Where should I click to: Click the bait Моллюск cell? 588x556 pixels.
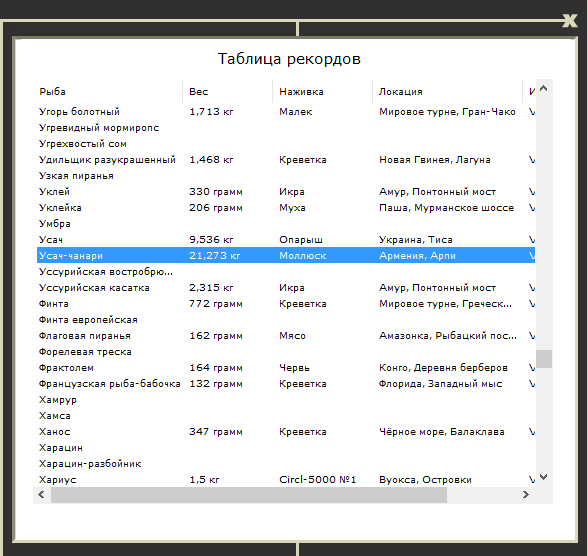303,256
